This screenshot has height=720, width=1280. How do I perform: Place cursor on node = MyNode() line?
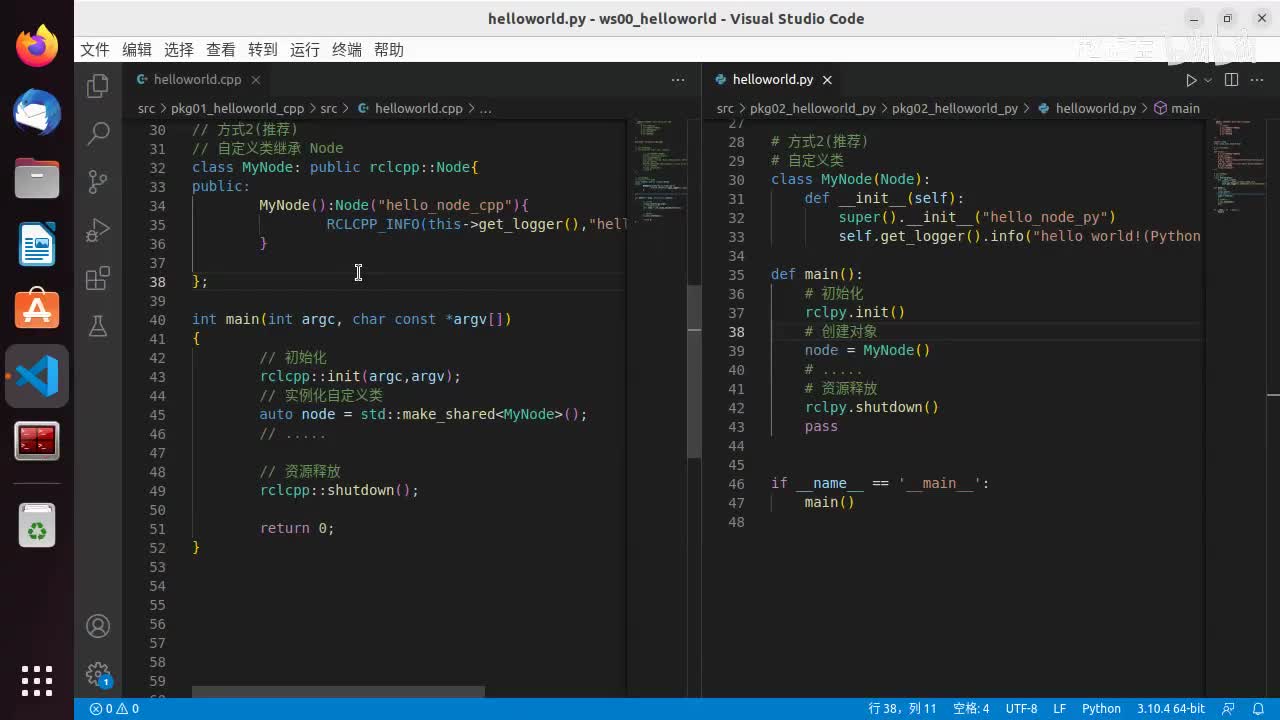coord(867,351)
